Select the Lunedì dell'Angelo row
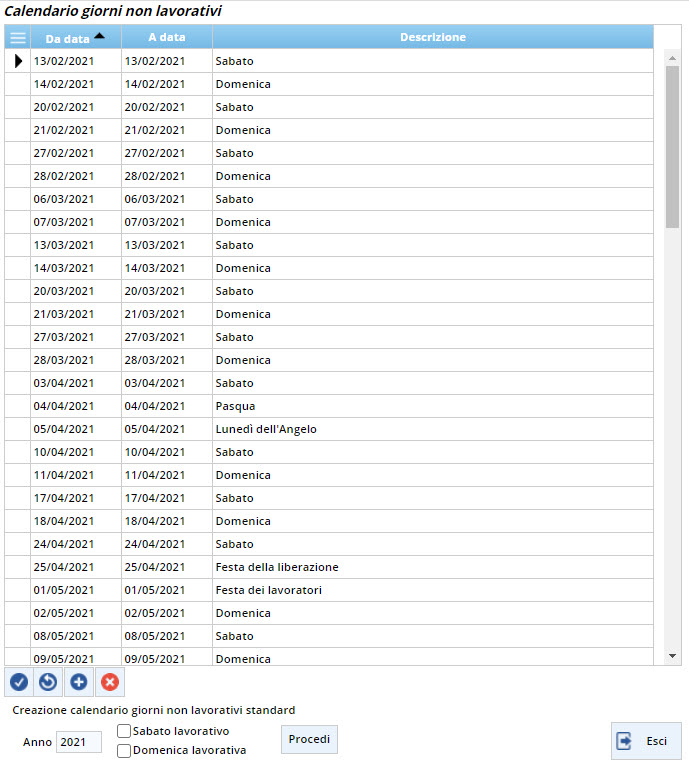689x766 pixels. pyautogui.click(x=265, y=429)
